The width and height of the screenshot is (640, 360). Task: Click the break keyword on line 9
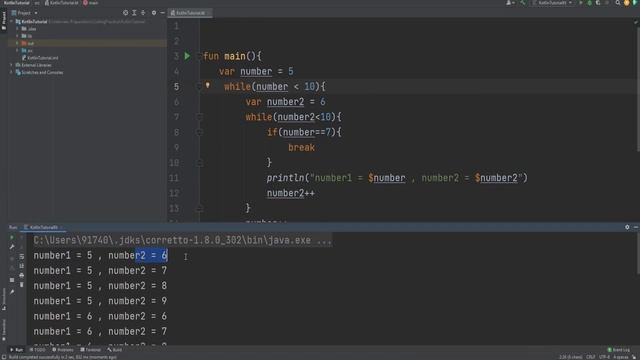coord(301,147)
